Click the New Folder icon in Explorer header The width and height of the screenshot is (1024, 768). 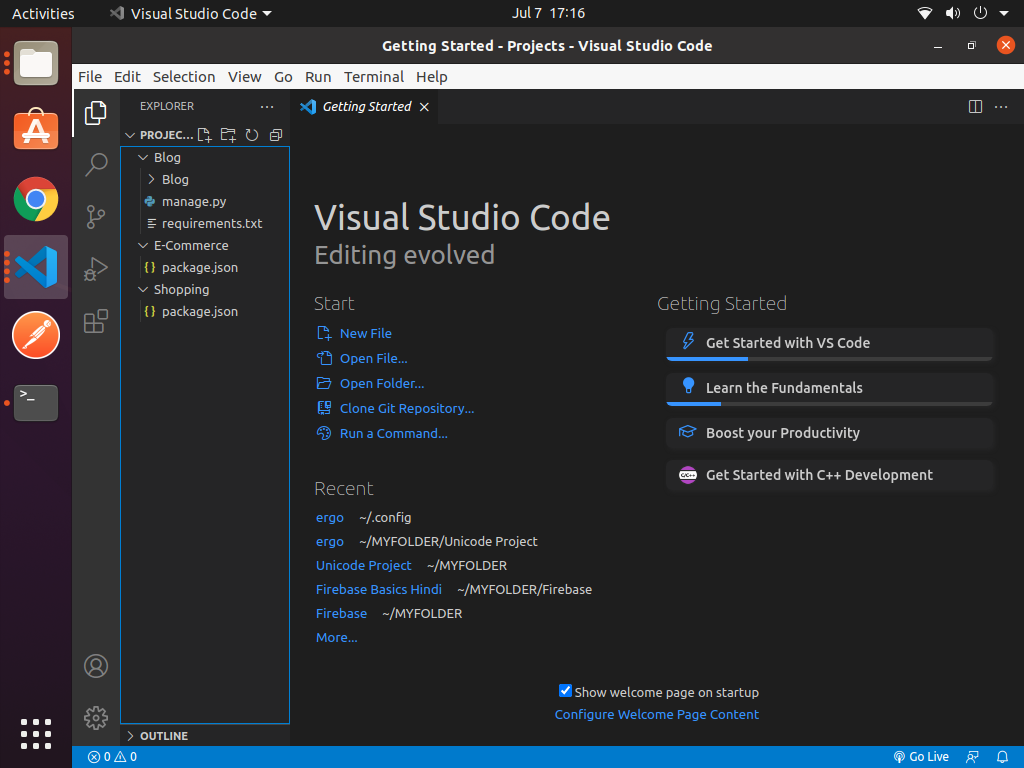pos(228,135)
